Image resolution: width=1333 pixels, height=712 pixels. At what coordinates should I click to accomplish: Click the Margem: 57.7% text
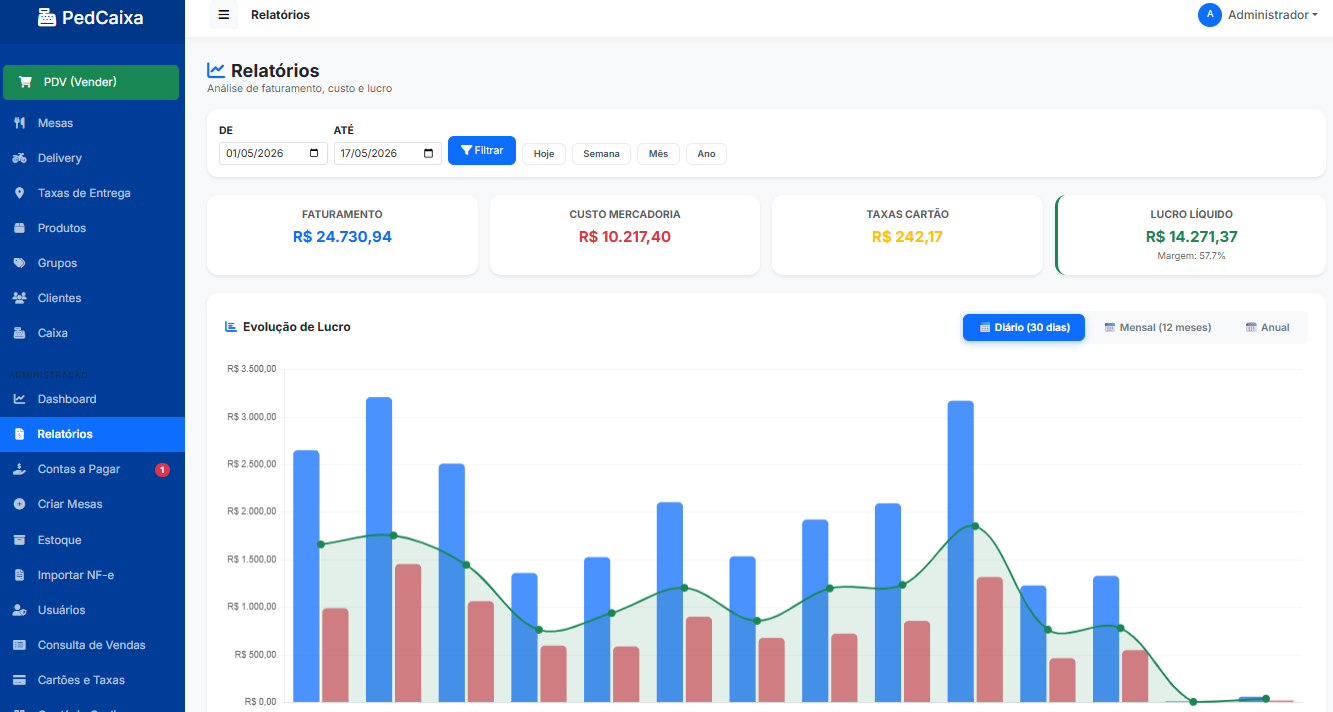coord(1191,256)
